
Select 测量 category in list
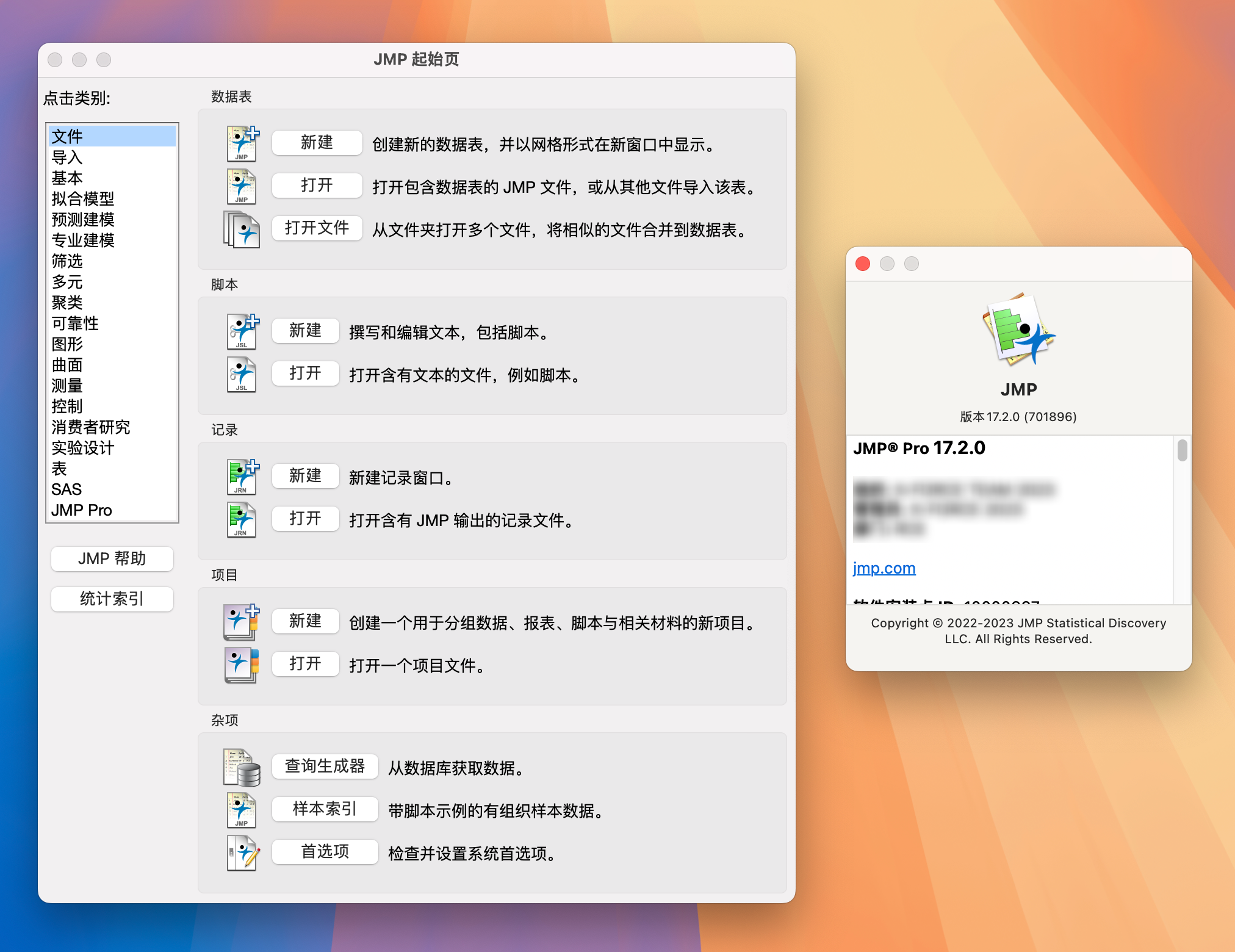click(x=112, y=385)
